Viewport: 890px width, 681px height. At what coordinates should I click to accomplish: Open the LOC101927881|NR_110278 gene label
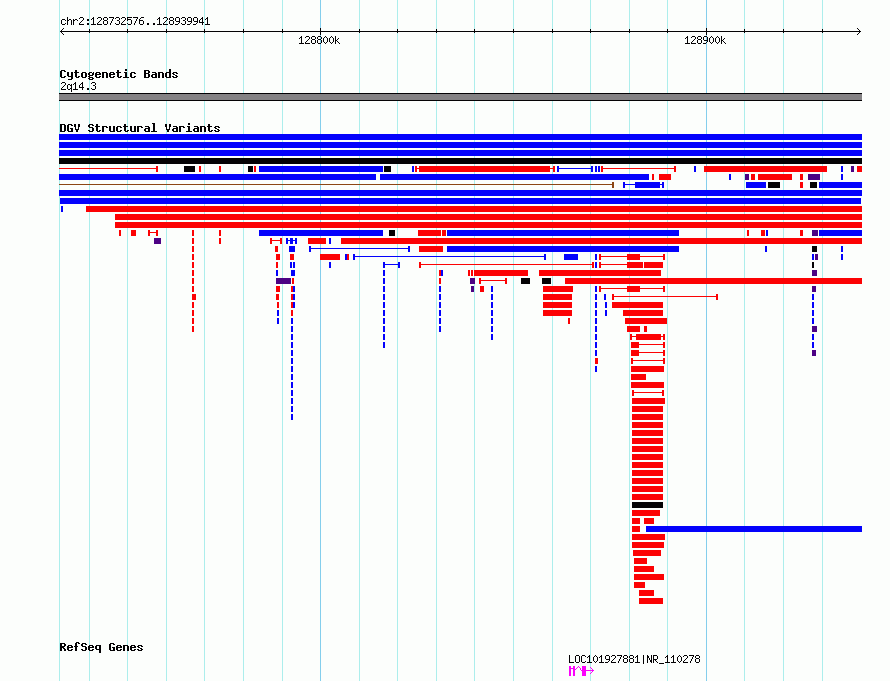click(634, 659)
